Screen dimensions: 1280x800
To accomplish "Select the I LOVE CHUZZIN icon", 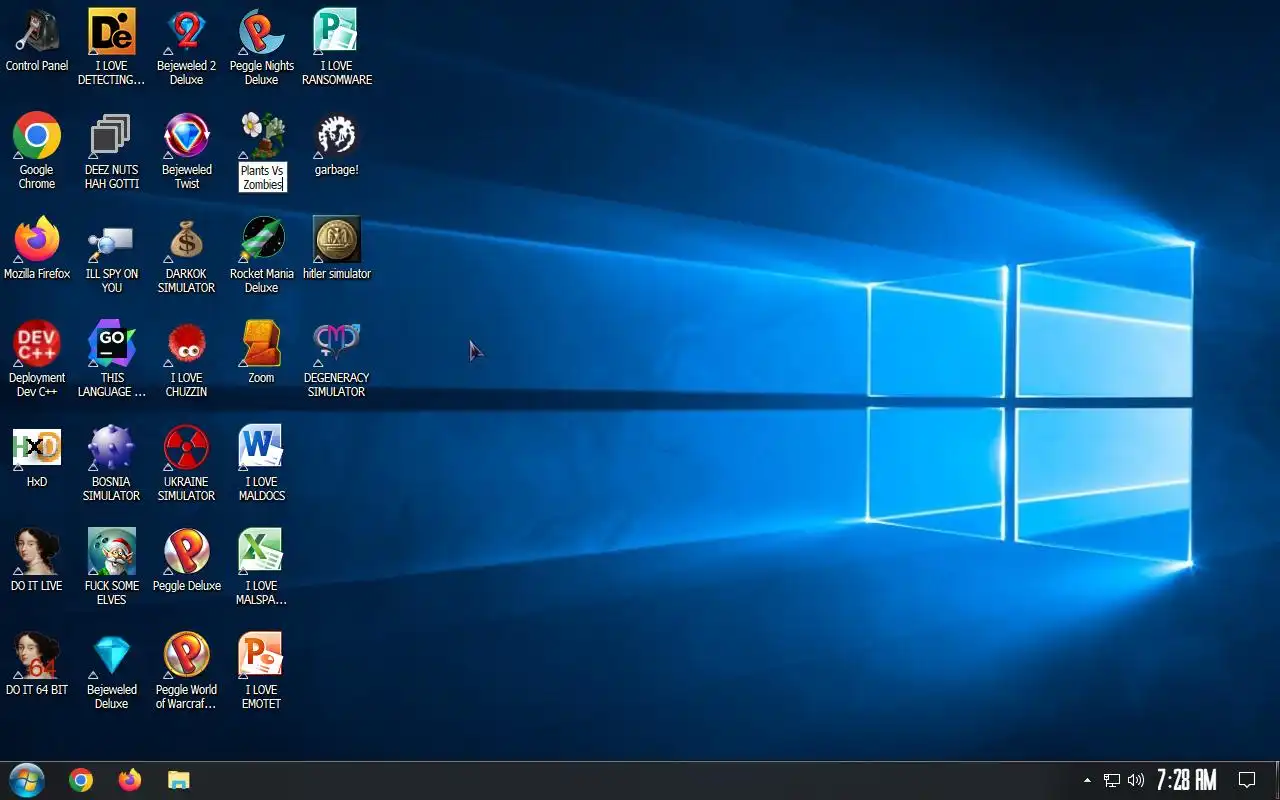I will click(x=187, y=344).
